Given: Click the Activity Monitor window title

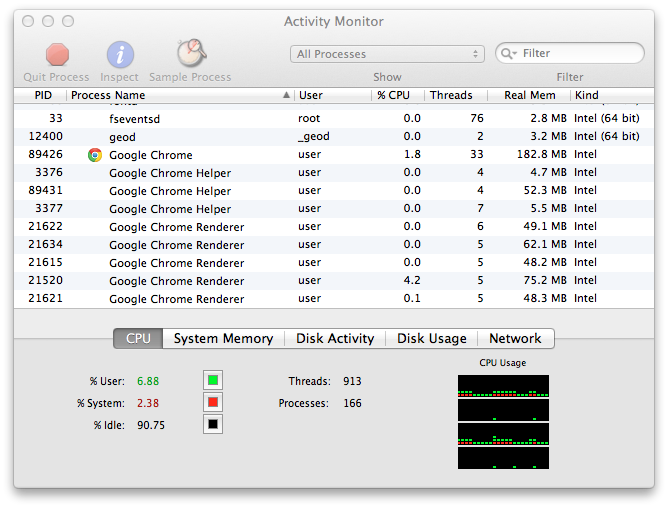Looking at the screenshot, I should pos(334,21).
